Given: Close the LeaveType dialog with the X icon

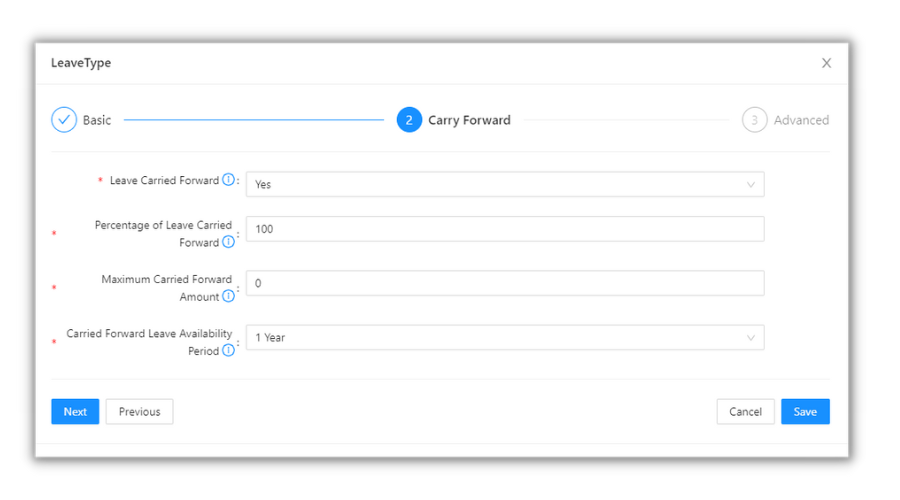Looking at the screenshot, I should point(826,63).
